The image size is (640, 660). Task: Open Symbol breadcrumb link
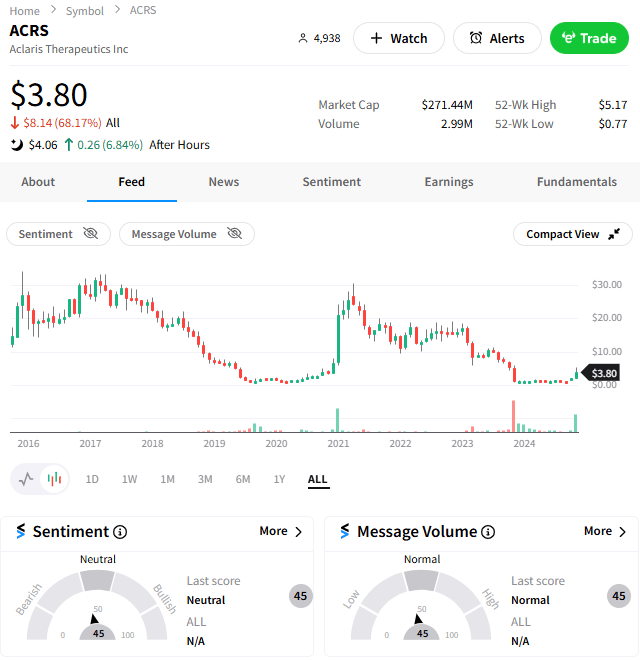[x=85, y=11]
